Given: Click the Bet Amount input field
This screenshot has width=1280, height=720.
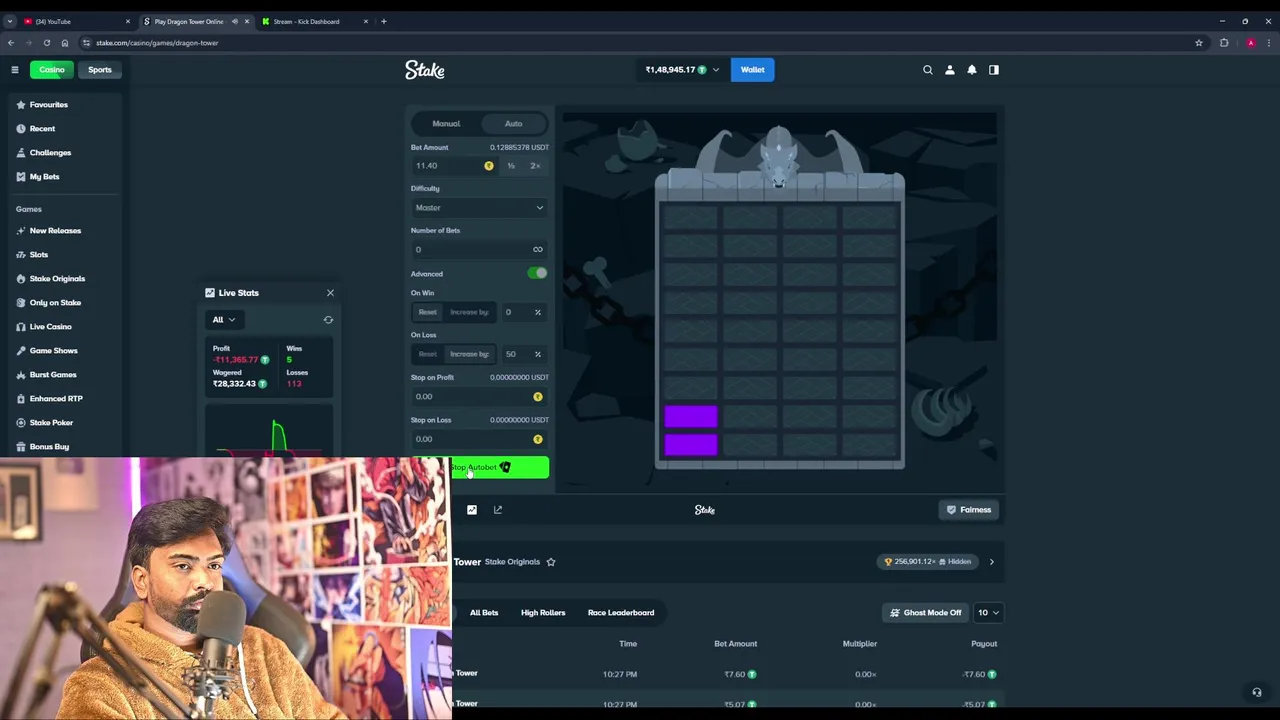Looking at the screenshot, I should tap(454, 166).
